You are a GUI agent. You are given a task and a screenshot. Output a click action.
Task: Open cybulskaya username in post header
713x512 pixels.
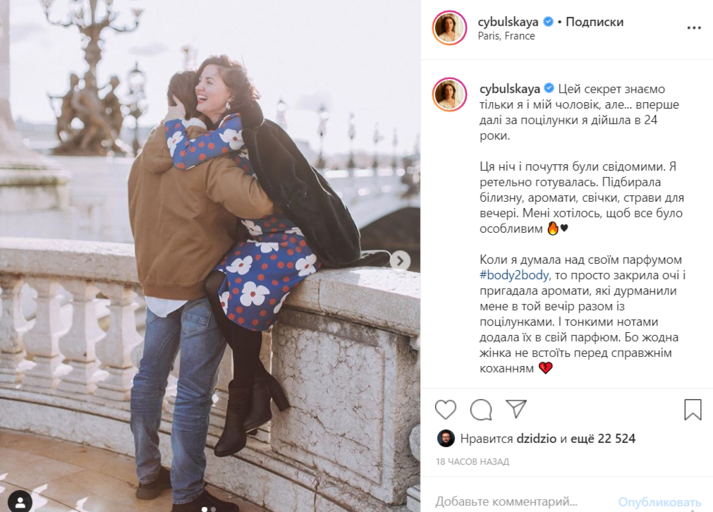click(508, 21)
